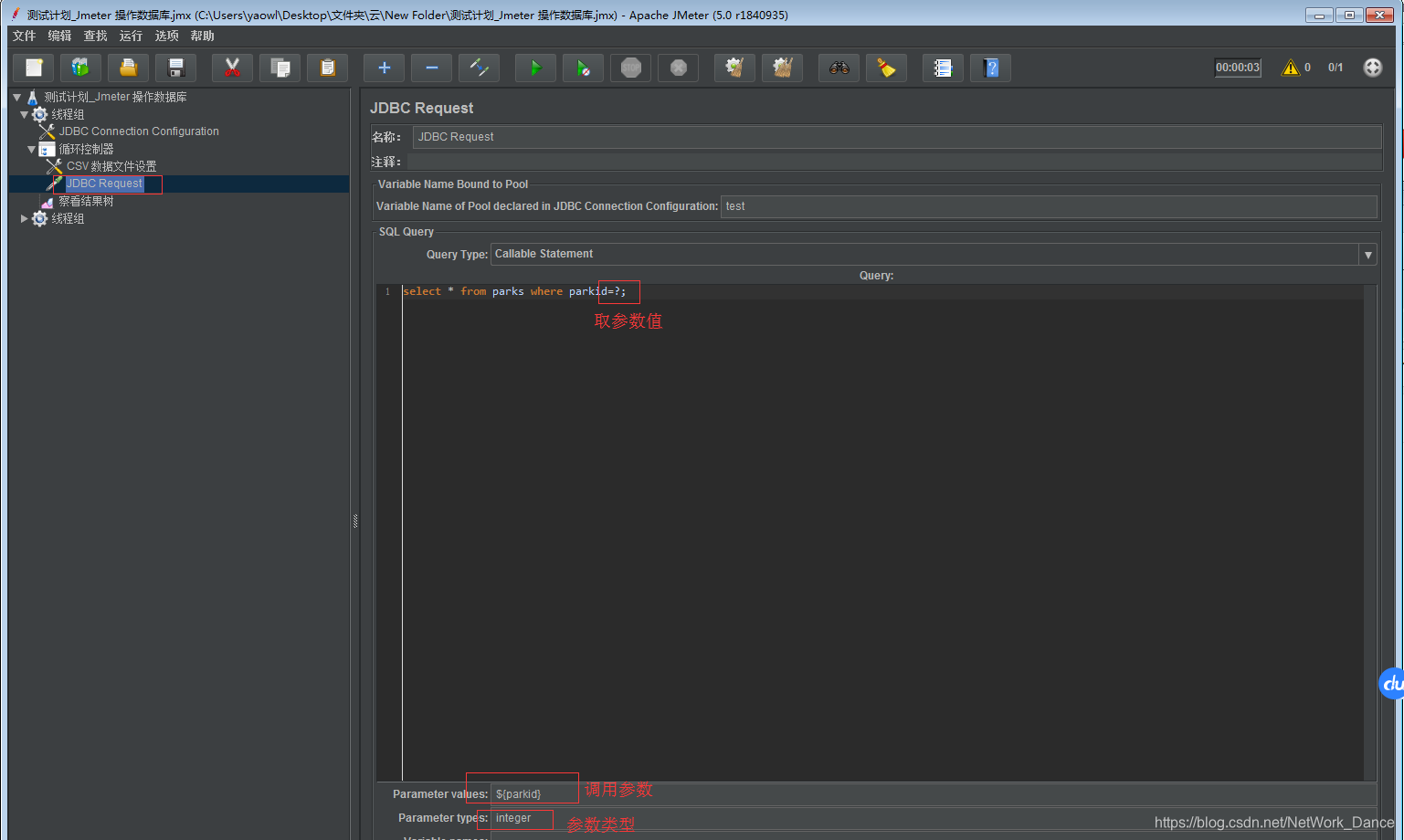Create a new test plan
Screen dimensions: 1404x840
click(34, 68)
